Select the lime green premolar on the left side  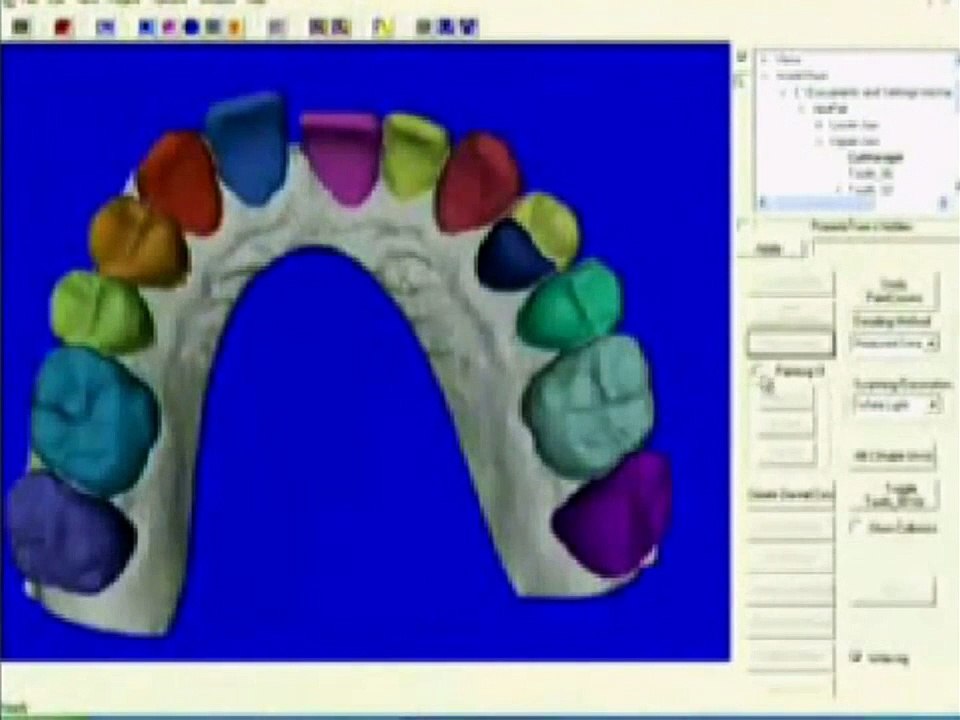coord(101,311)
